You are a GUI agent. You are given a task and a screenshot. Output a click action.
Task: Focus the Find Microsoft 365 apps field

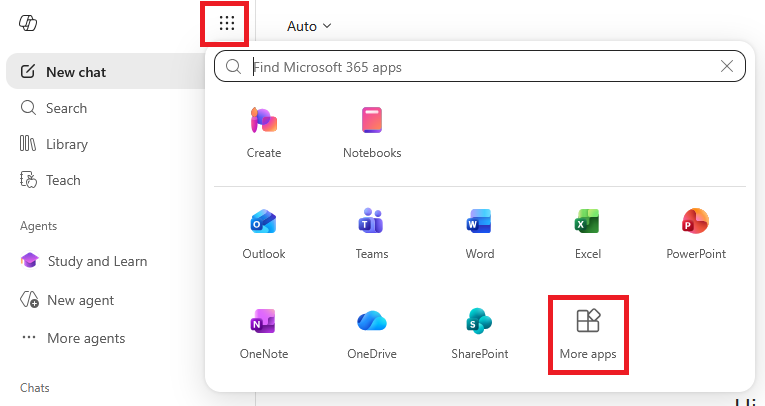click(x=480, y=66)
